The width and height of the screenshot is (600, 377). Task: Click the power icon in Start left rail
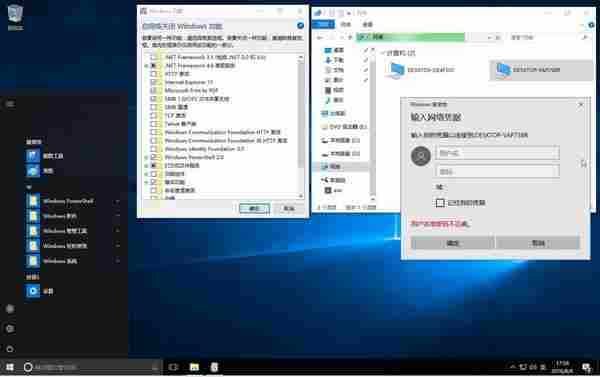[x=10, y=349]
